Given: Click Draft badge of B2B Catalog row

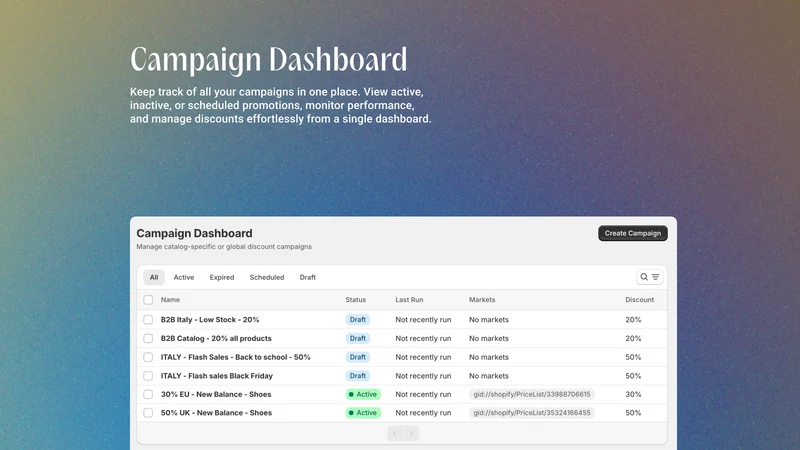Looking at the screenshot, I should pos(358,338).
